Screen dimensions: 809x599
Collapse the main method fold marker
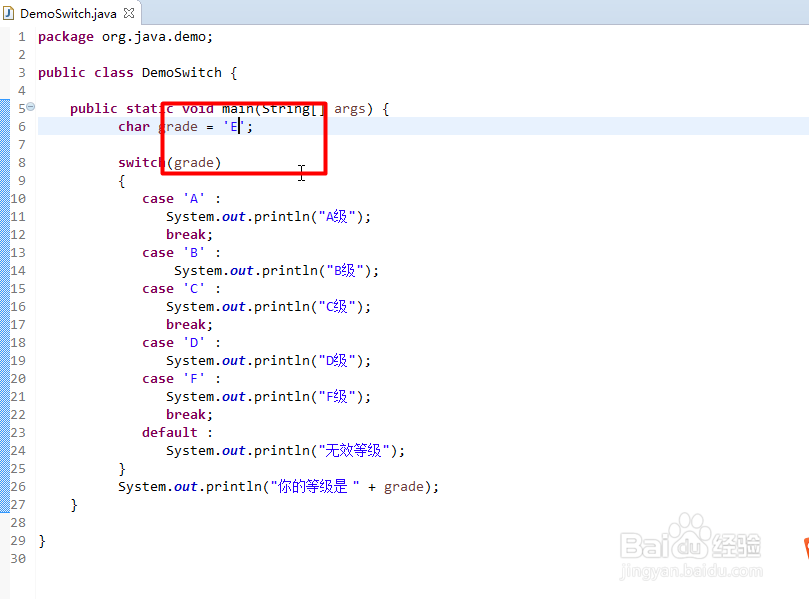point(31,107)
